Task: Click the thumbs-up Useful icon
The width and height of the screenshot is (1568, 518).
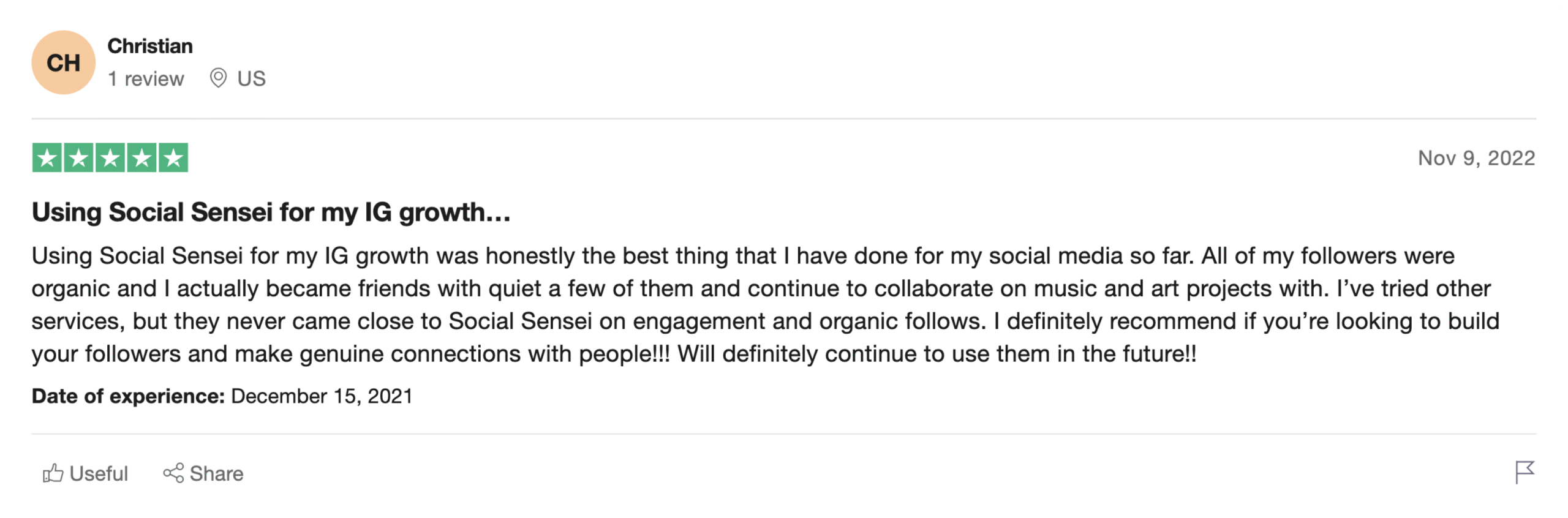Action: (x=53, y=473)
